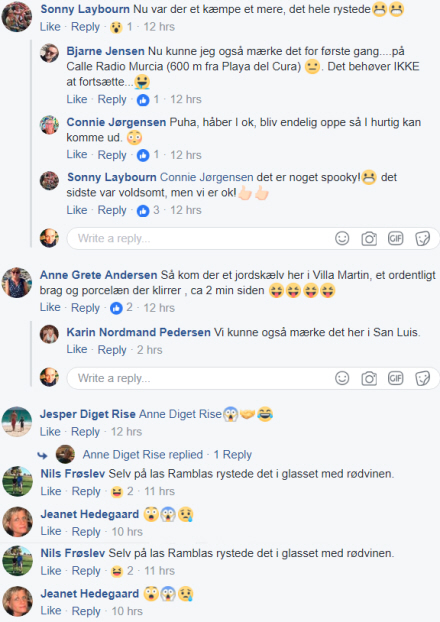This screenshot has height=622, width=440.
Task: View like reactions on Bjarne Jensen's comment
Action: tap(148, 100)
